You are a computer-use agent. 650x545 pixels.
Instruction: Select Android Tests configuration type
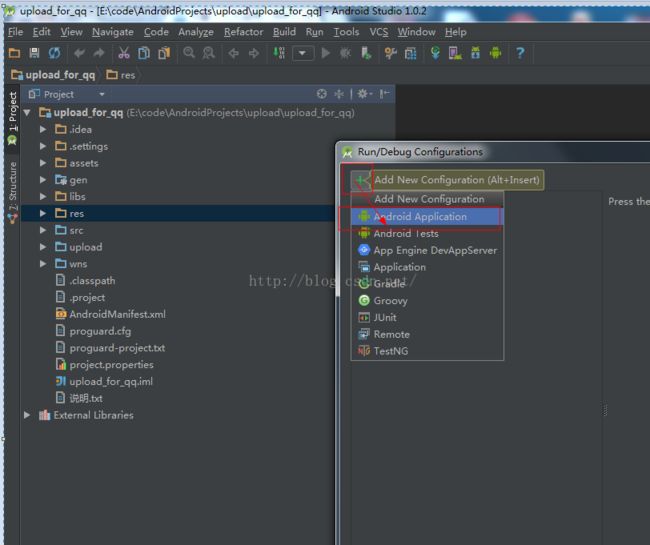click(427, 233)
